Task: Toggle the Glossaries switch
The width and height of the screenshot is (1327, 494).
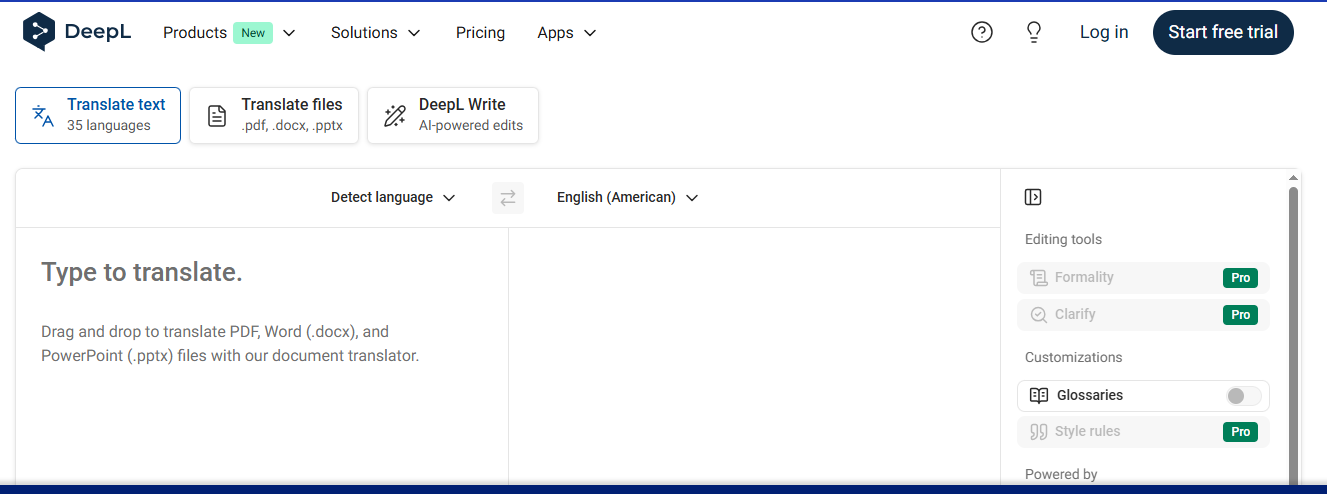Action: coord(1243,396)
